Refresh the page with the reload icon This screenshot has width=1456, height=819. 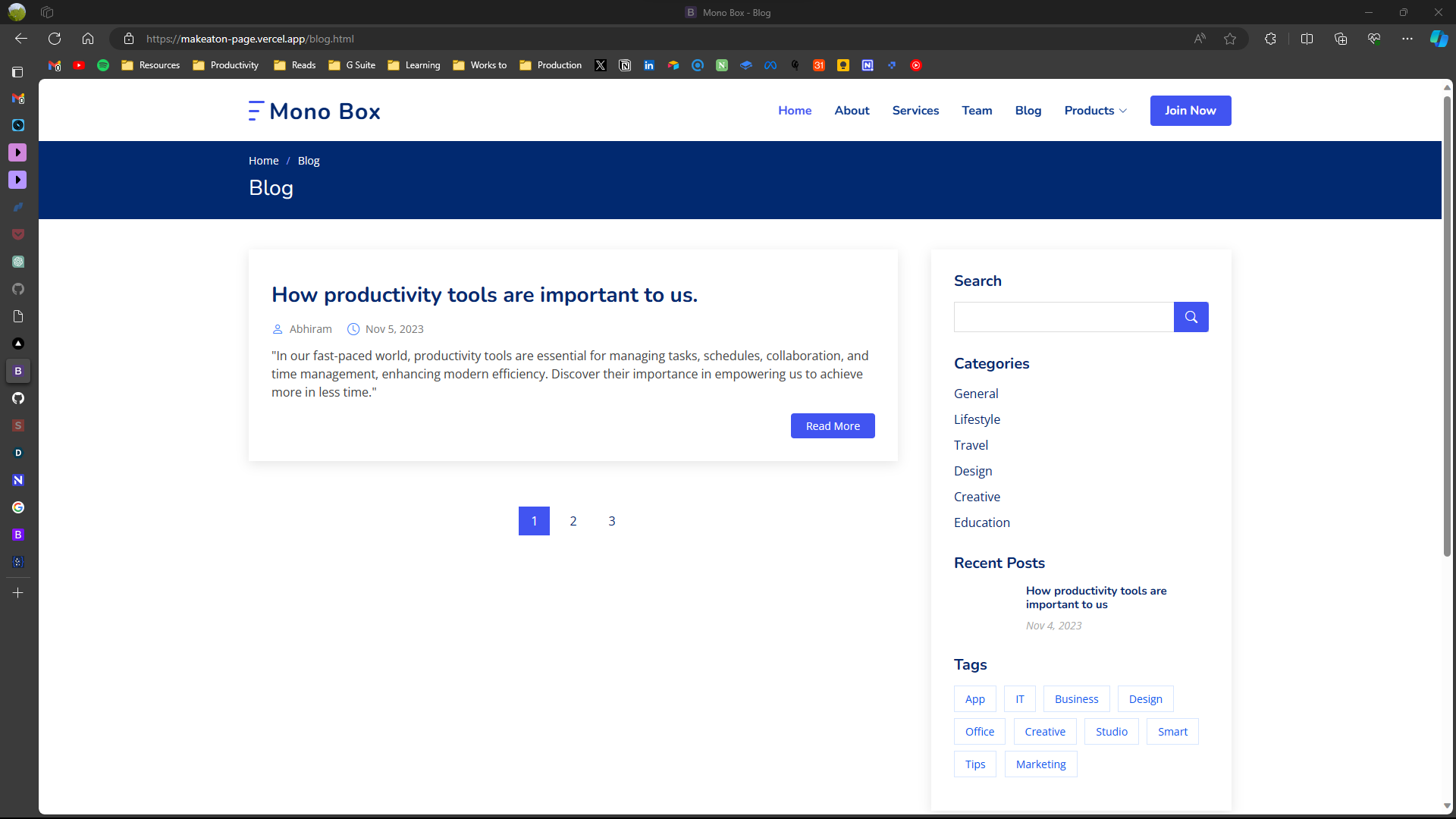(x=55, y=39)
